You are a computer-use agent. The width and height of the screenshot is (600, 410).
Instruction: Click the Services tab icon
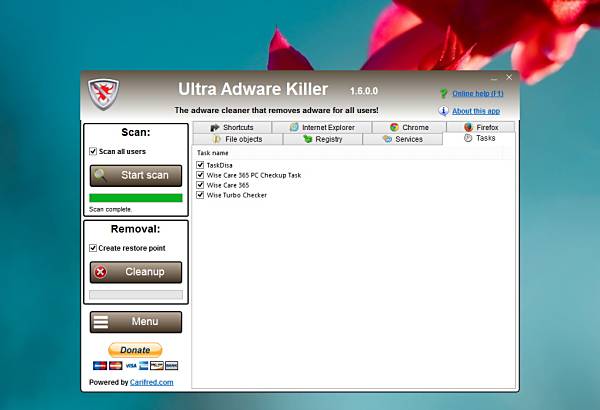click(387, 139)
